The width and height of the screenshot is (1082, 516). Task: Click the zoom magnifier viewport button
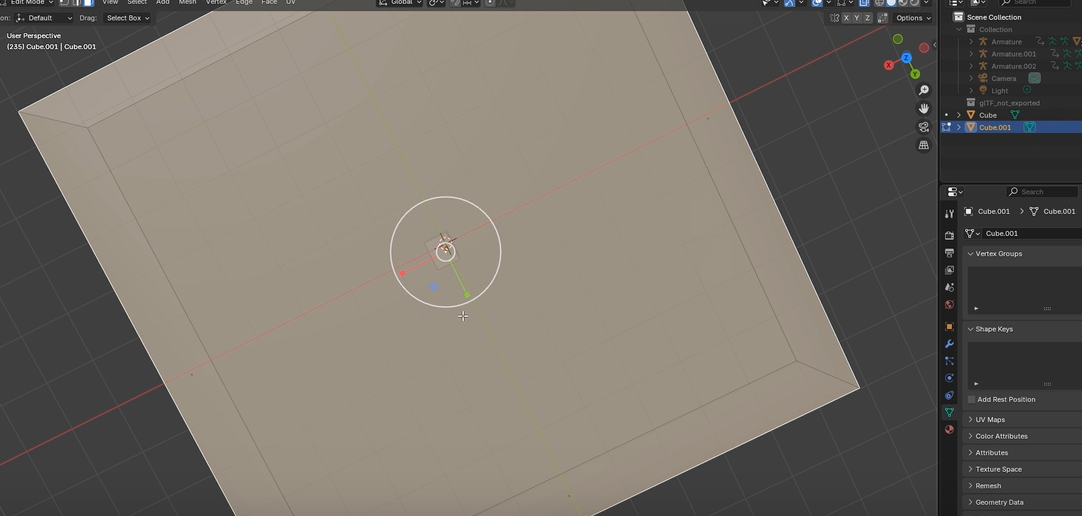point(923,90)
